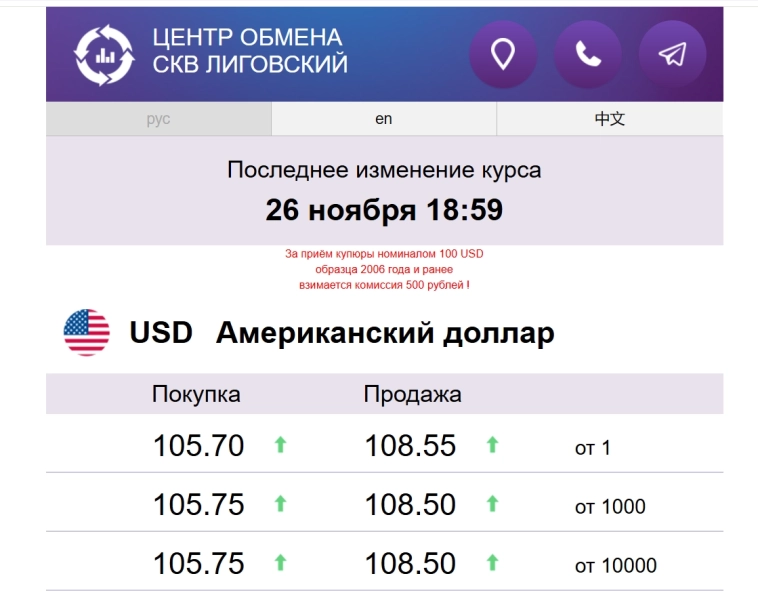Viewport: 758px width, 595px height.
Task: Open the location map pin icon
Action: 503,54
